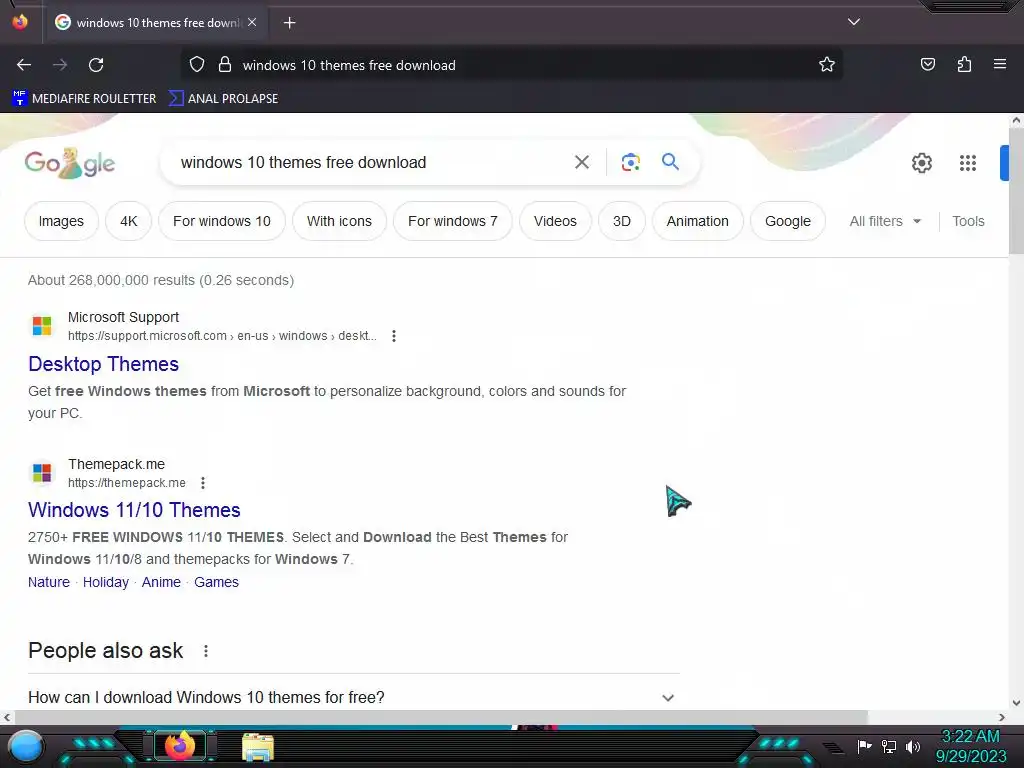Switch to Videos results

555,221
